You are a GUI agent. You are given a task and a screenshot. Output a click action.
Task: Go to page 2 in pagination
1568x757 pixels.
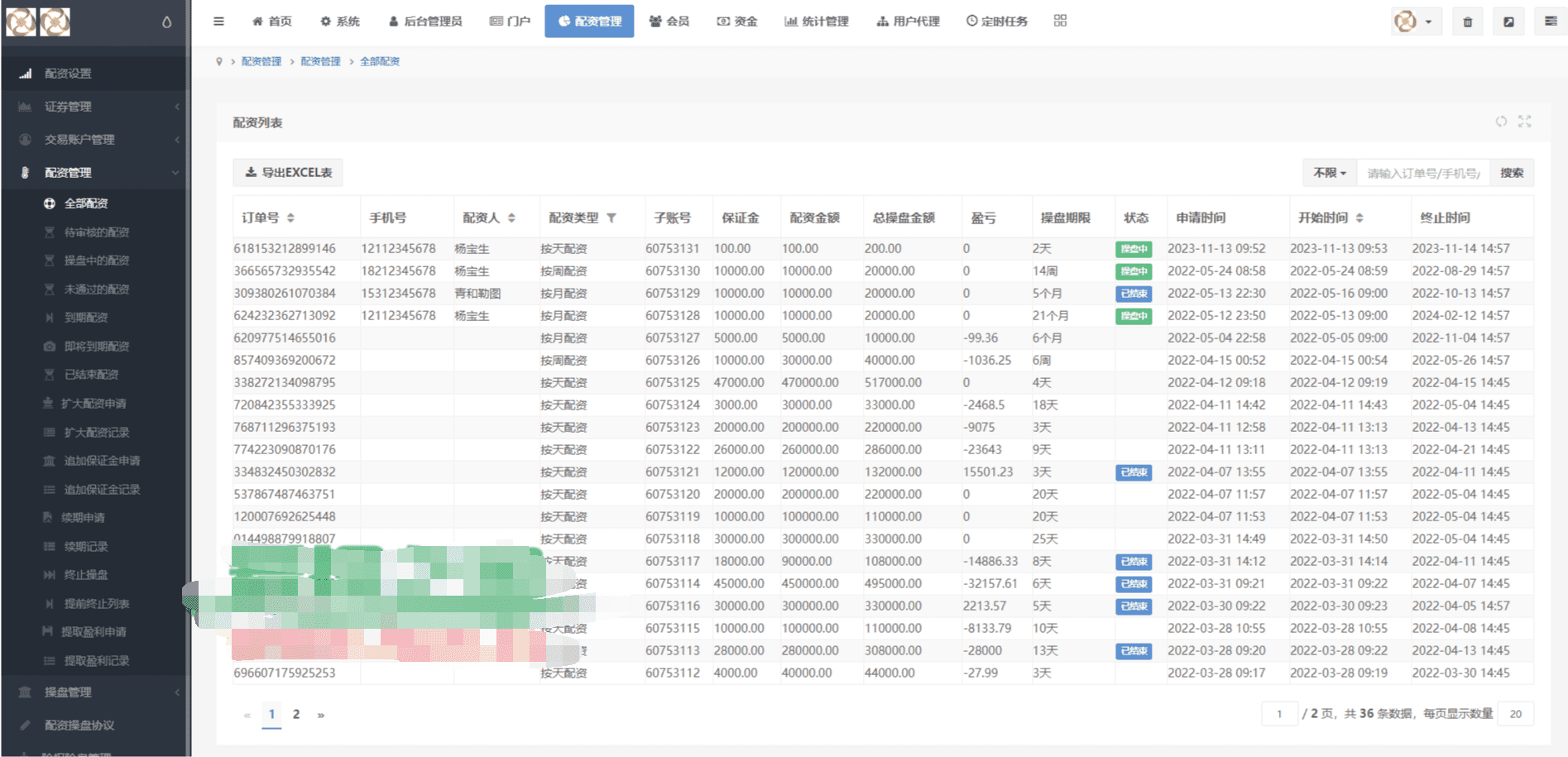[296, 714]
